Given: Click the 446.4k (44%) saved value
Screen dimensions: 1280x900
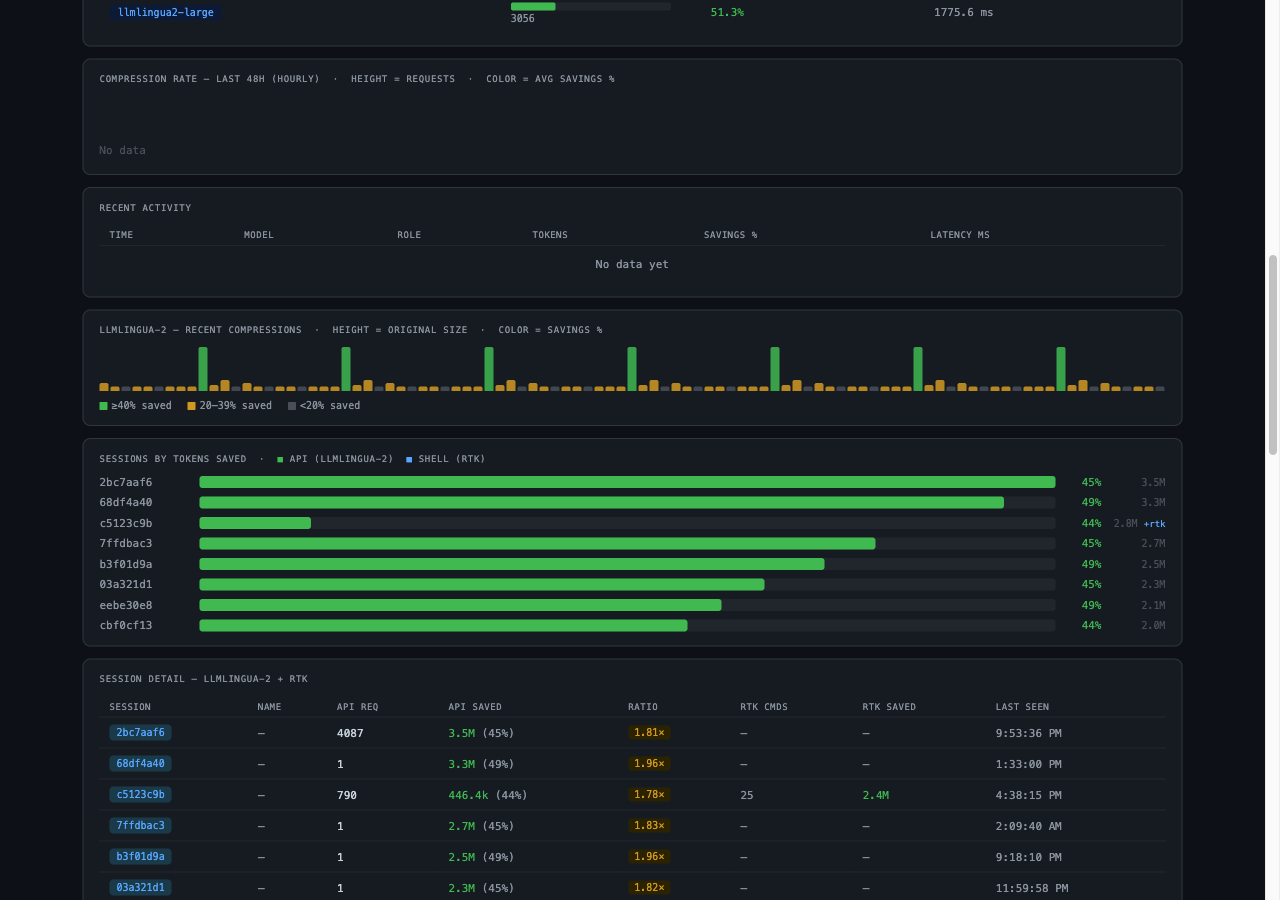Looking at the screenshot, I should click(x=488, y=795).
